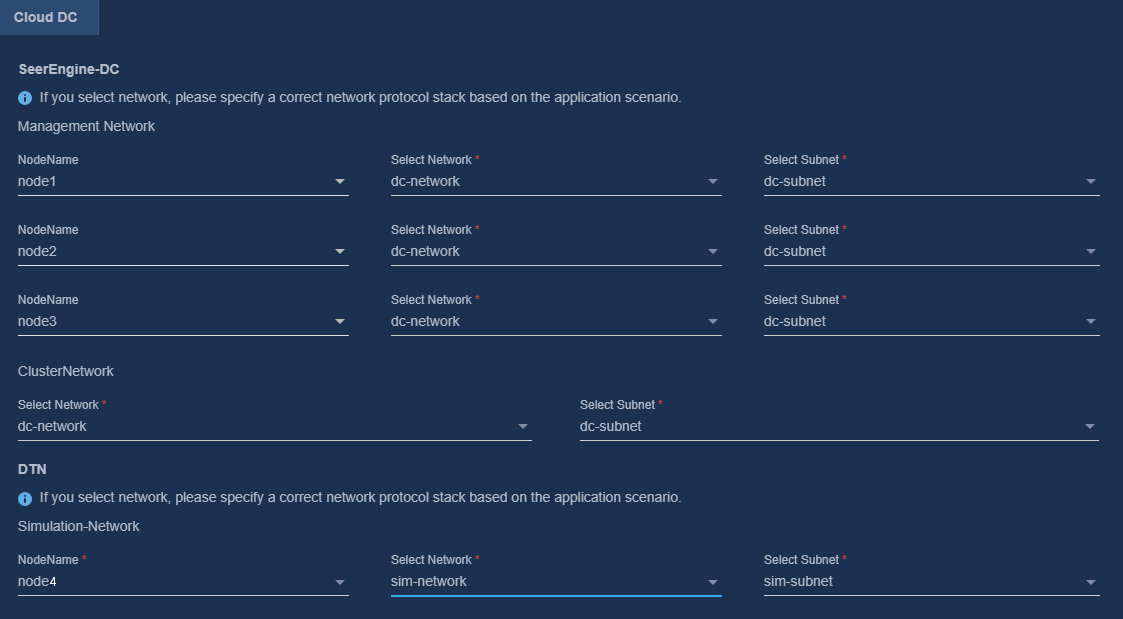The width and height of the screenshot is (1123, 619).
Task: Open node3 row Select Network dropdown
Action: (556, 321)
